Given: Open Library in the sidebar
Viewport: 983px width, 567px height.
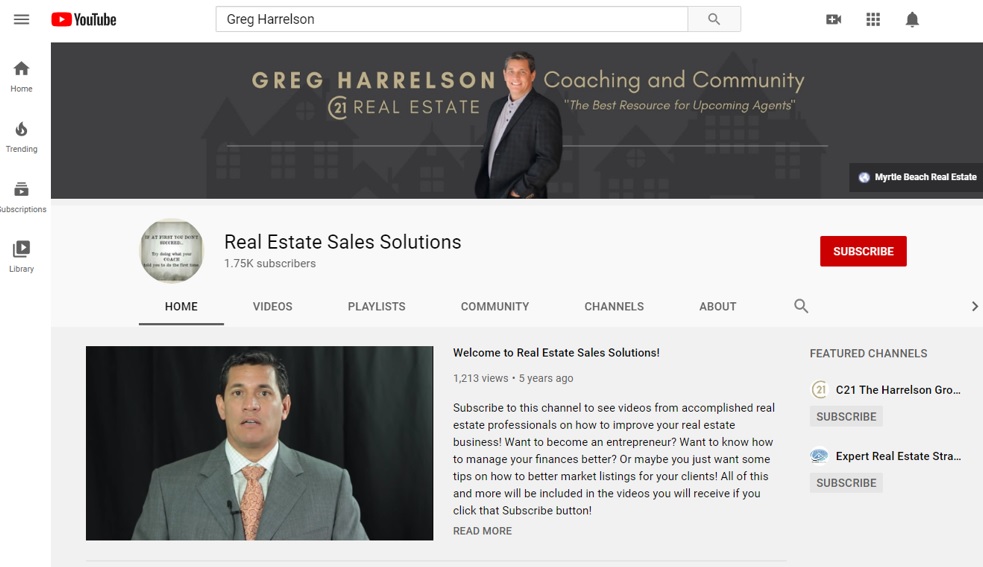Looking at the screenshot, I should click(21, 257).
